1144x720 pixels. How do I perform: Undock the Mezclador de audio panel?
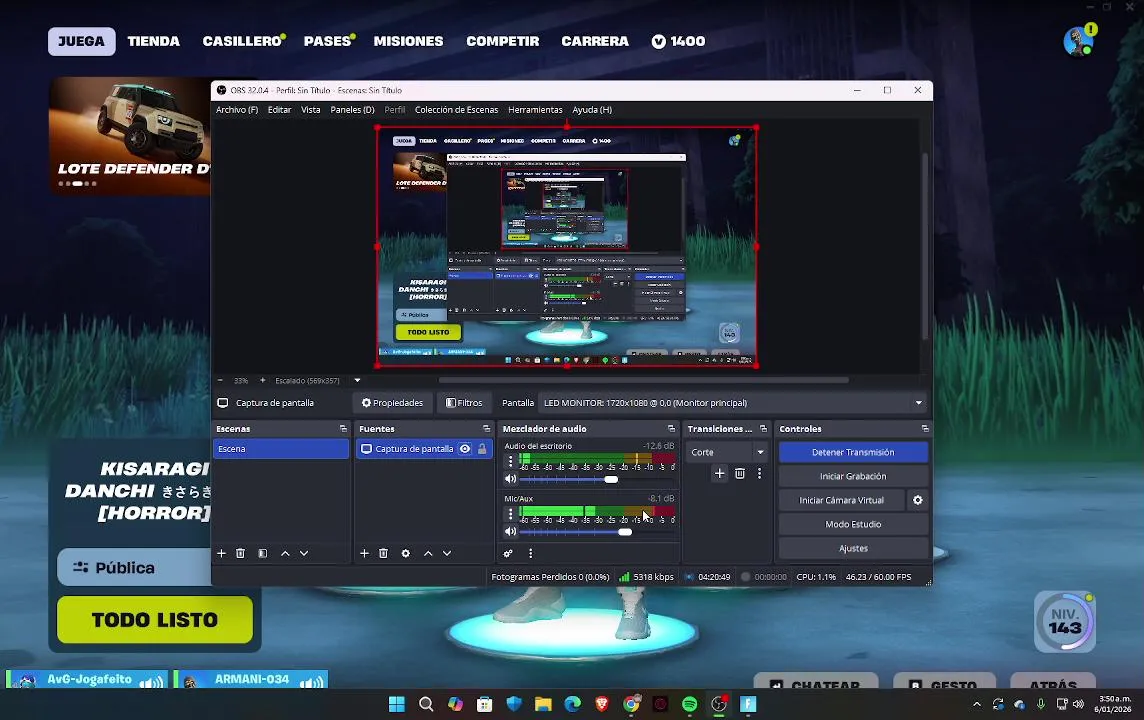[671, 429]
